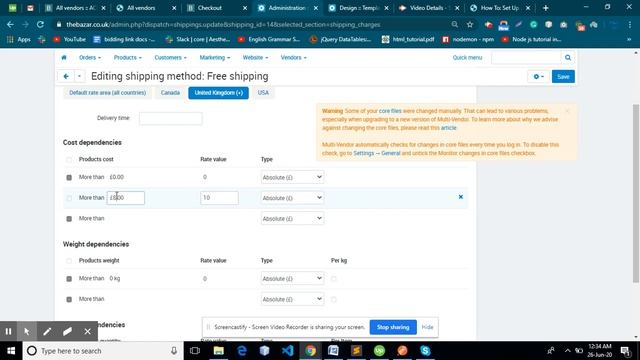Open Sublime Text from taskbar
640x360 pixels.
(356, 351)
